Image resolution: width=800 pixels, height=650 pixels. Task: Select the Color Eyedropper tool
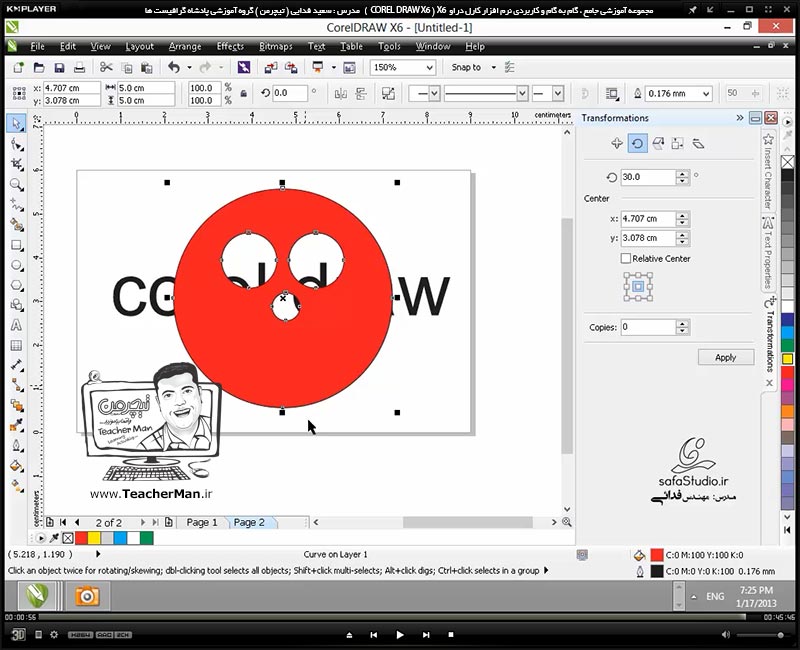pyautogui.click(x=16, y=425)
